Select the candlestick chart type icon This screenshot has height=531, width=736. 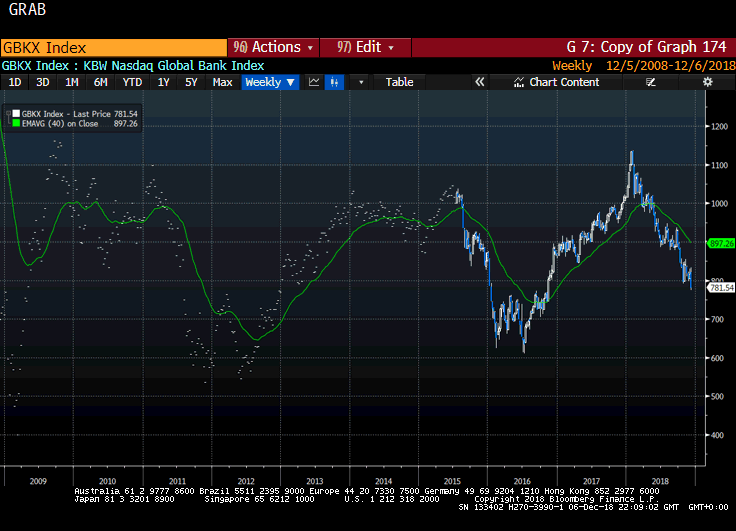[x=335, y=82]
